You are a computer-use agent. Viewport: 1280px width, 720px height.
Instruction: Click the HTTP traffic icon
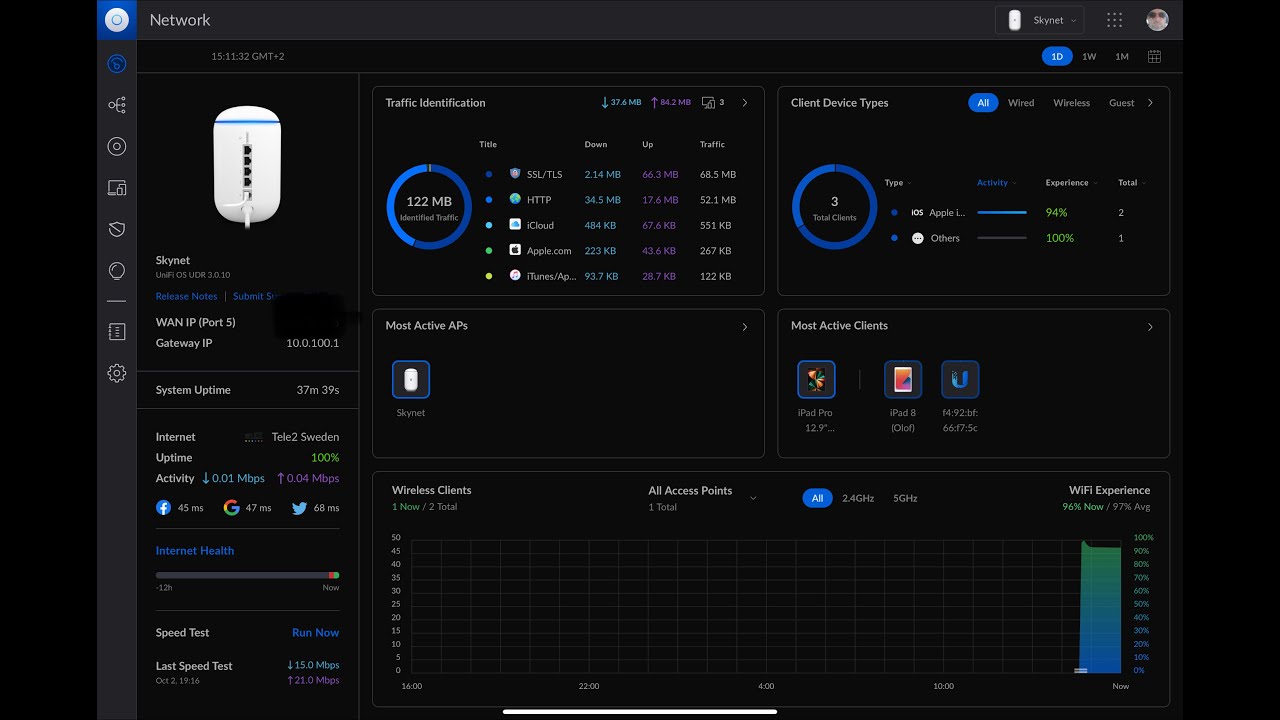click(515, 199)
